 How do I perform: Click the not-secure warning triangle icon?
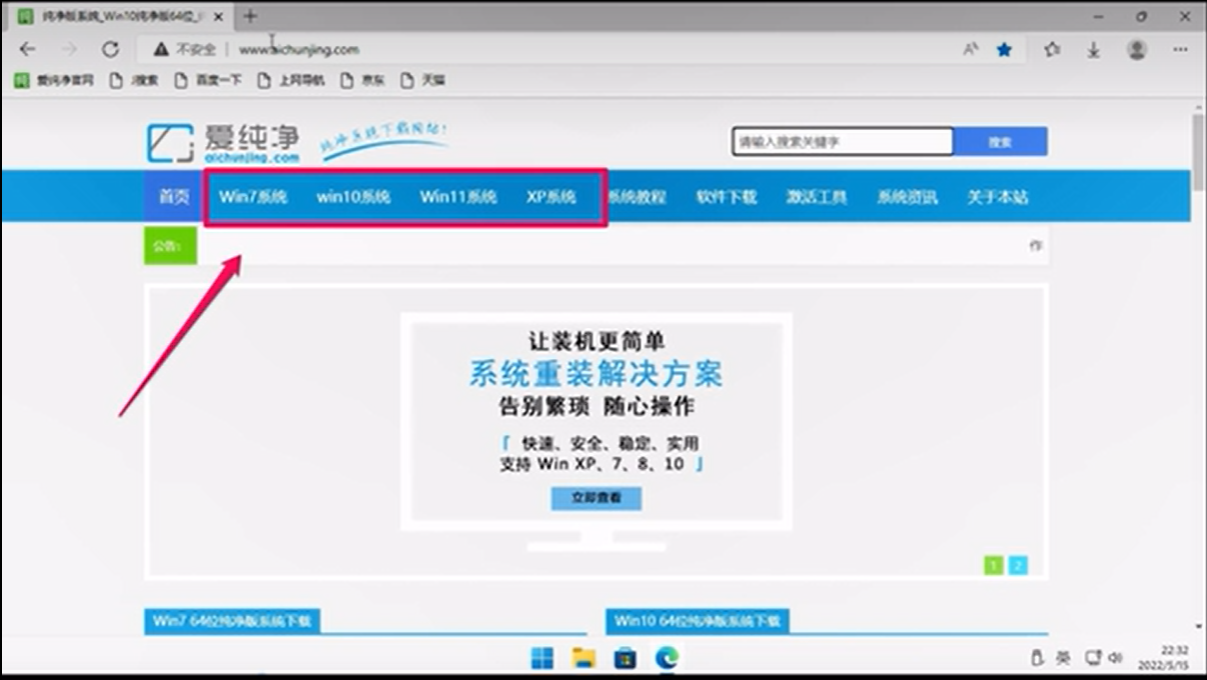[x=160, y=49]
